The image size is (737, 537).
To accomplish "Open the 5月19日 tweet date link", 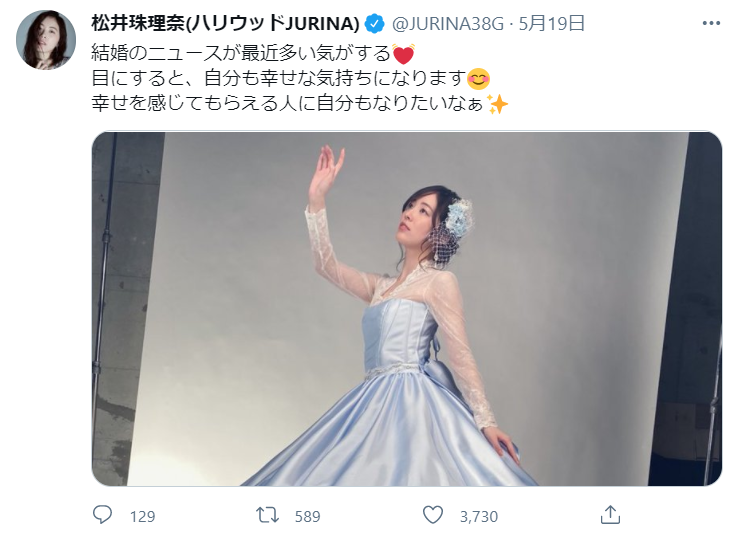I will [x=552, y=23].
